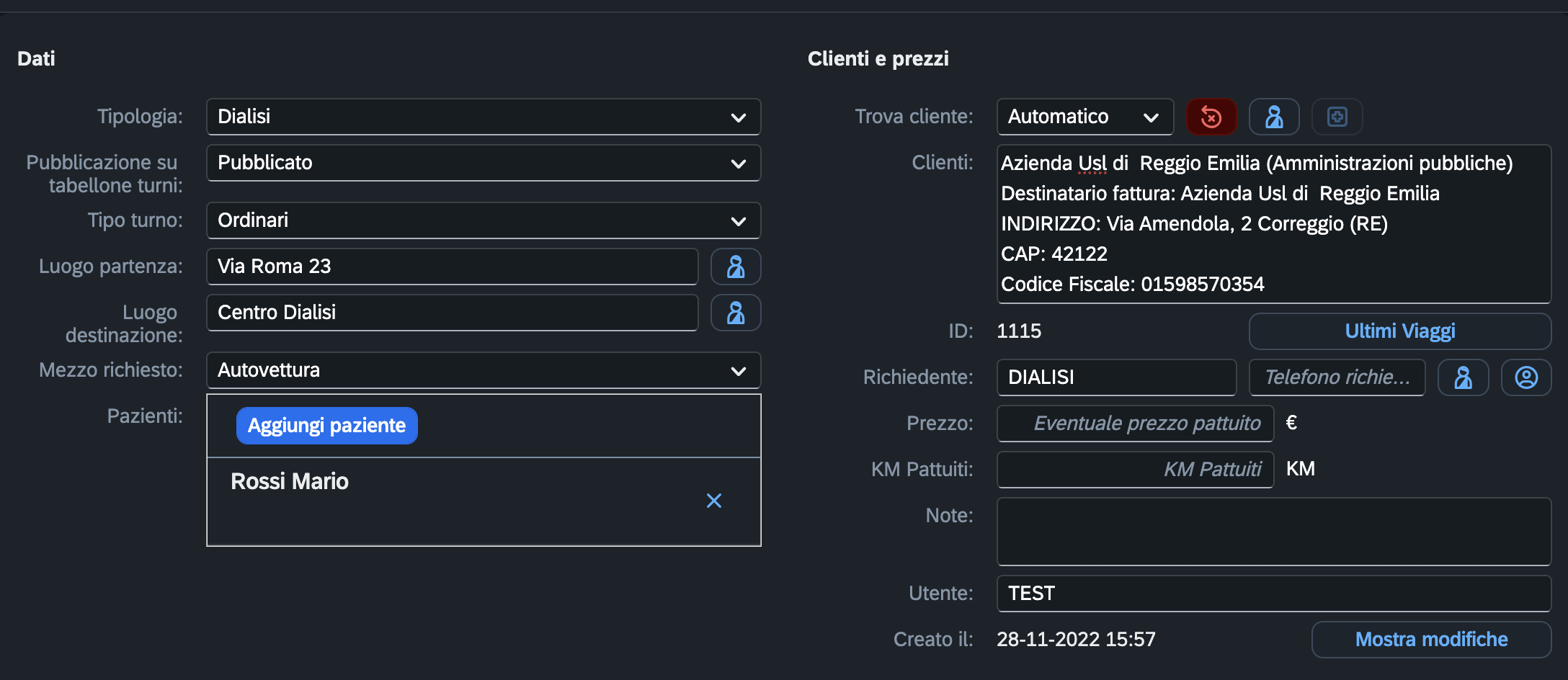Click person icon beside Luogo destinazione field

coord(736,313)
